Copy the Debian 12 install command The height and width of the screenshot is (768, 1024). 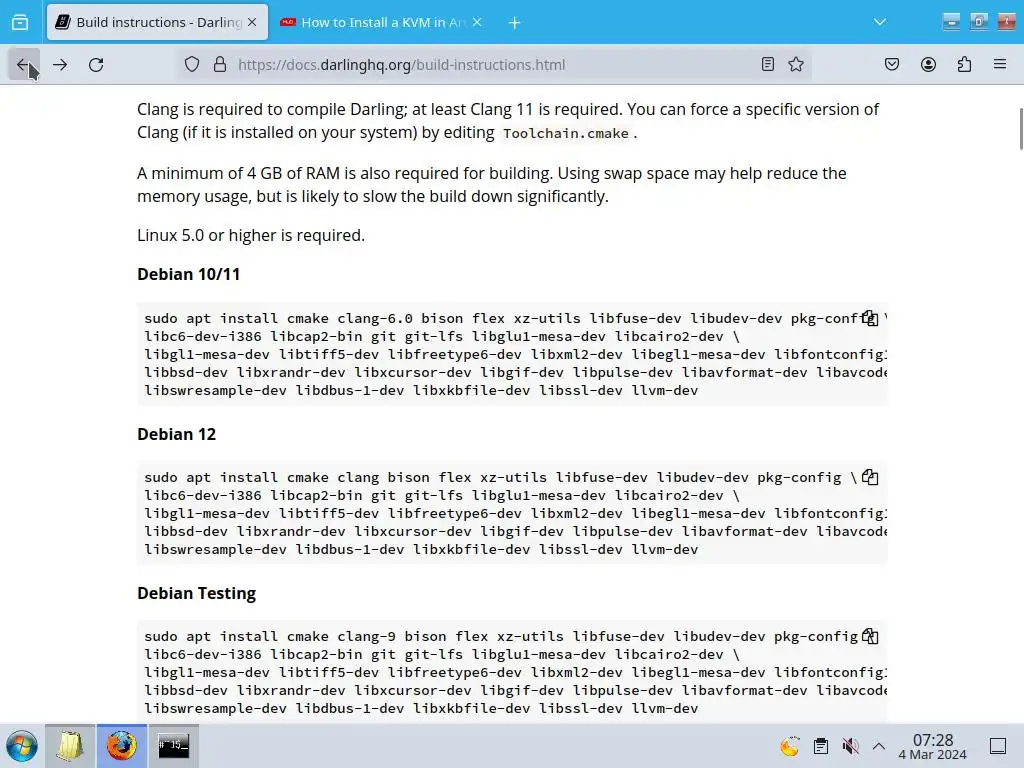point(870,477)
